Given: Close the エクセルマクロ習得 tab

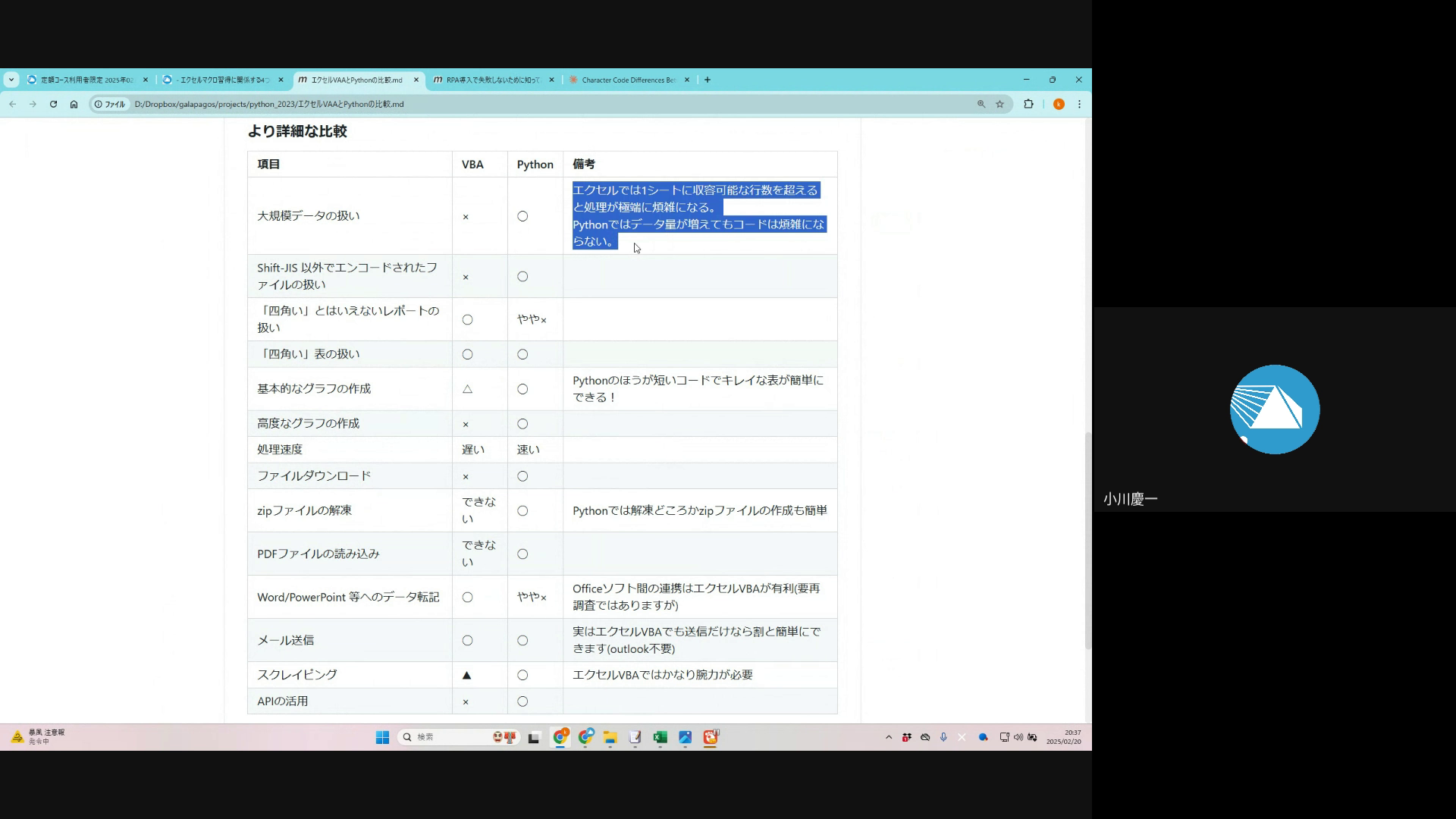Looking at the screenshot, I should click(281, 80).
